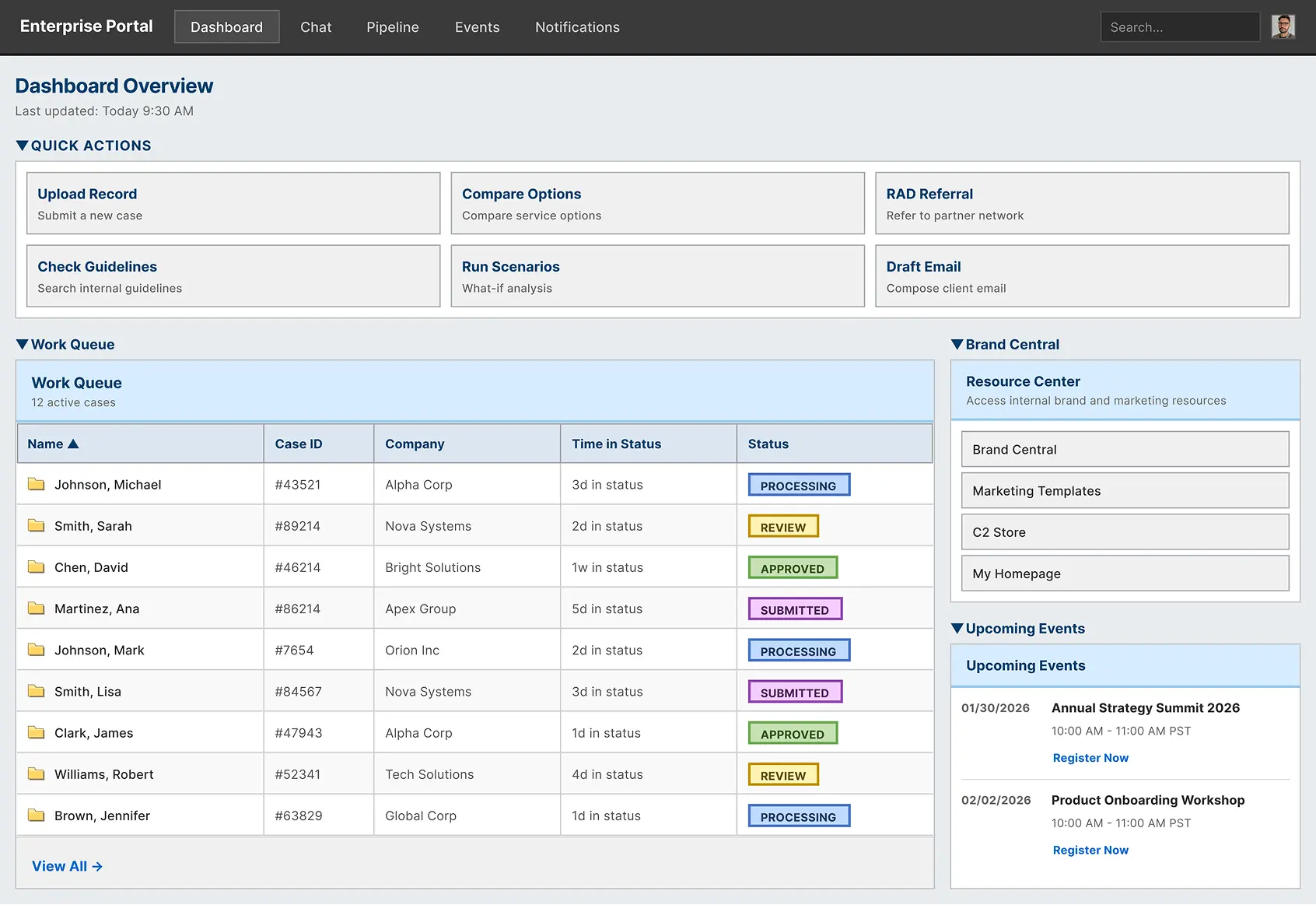Switch to the Chat tab

coord(315,26)
